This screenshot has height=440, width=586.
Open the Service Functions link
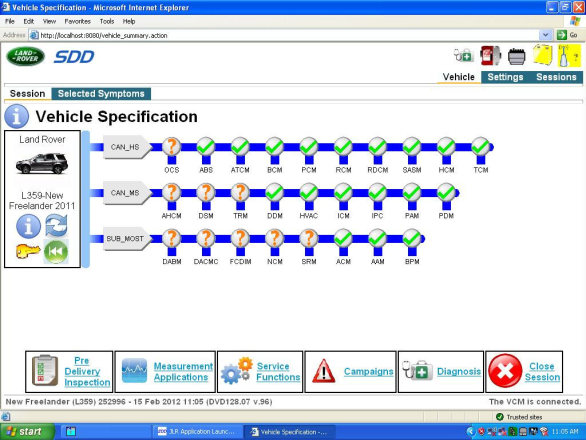(x=278, y=372)
